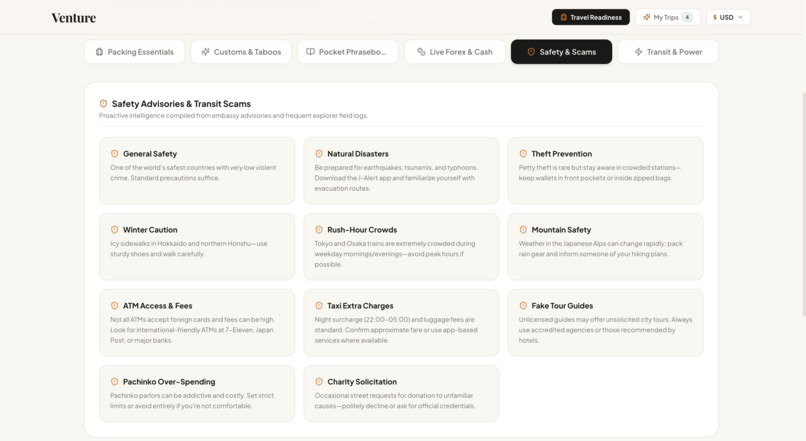Switch to Live Forex & Cash tab
The height and width of the screenshot is (441, 806).
[455, 52]
